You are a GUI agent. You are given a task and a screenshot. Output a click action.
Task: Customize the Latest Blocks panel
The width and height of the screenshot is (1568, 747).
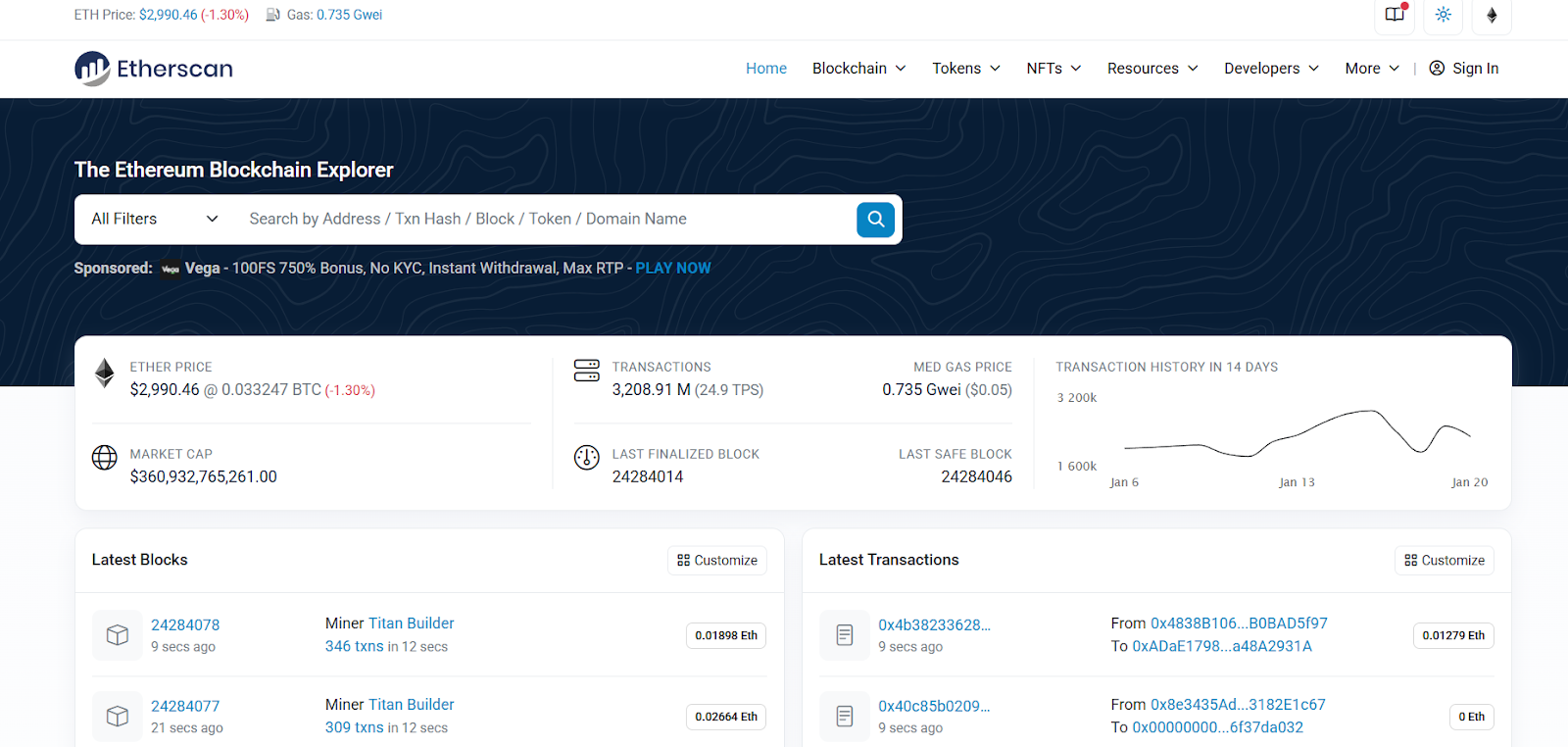717,561
